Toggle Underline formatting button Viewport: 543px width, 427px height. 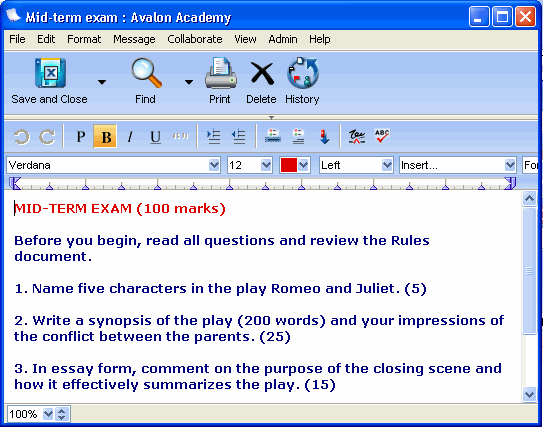155,137
